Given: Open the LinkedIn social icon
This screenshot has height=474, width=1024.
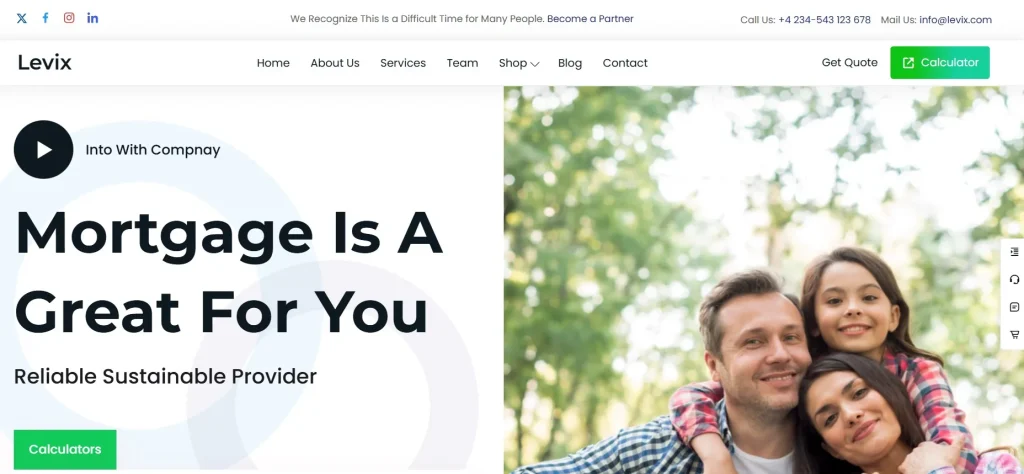Looking at the screenshot, I should click(93, 18).
